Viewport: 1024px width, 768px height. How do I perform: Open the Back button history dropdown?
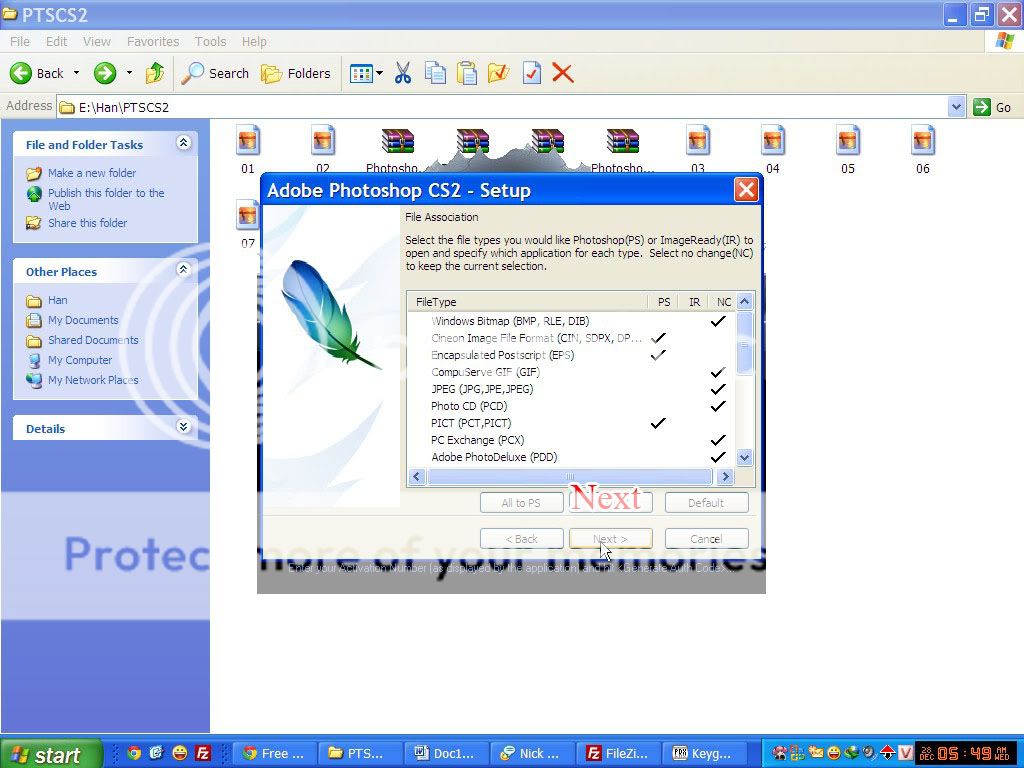(x=76, y=73)
